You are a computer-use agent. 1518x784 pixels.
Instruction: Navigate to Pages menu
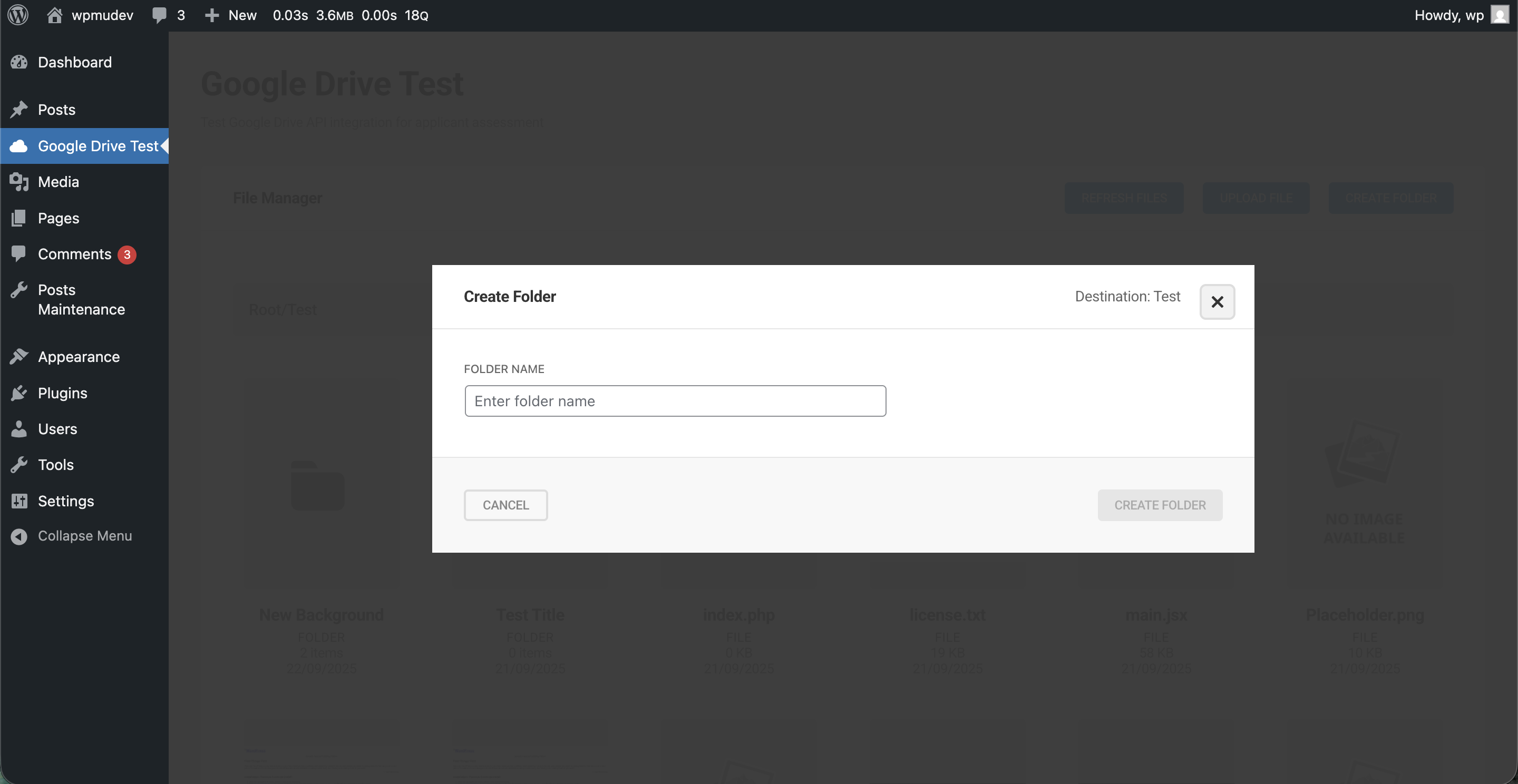click(x=84, y=218)
